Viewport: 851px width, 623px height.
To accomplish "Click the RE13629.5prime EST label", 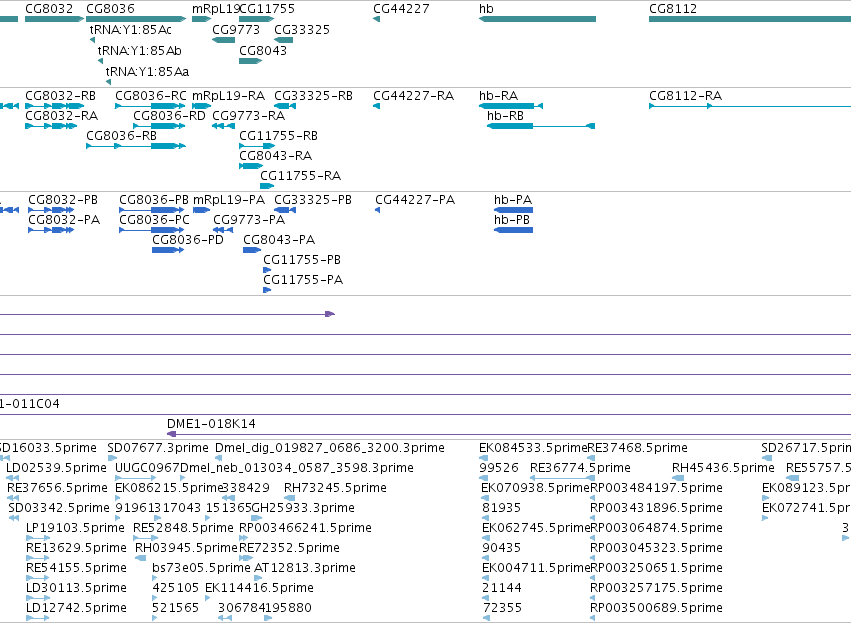I will pyautogui.click(x=77, y=549).
